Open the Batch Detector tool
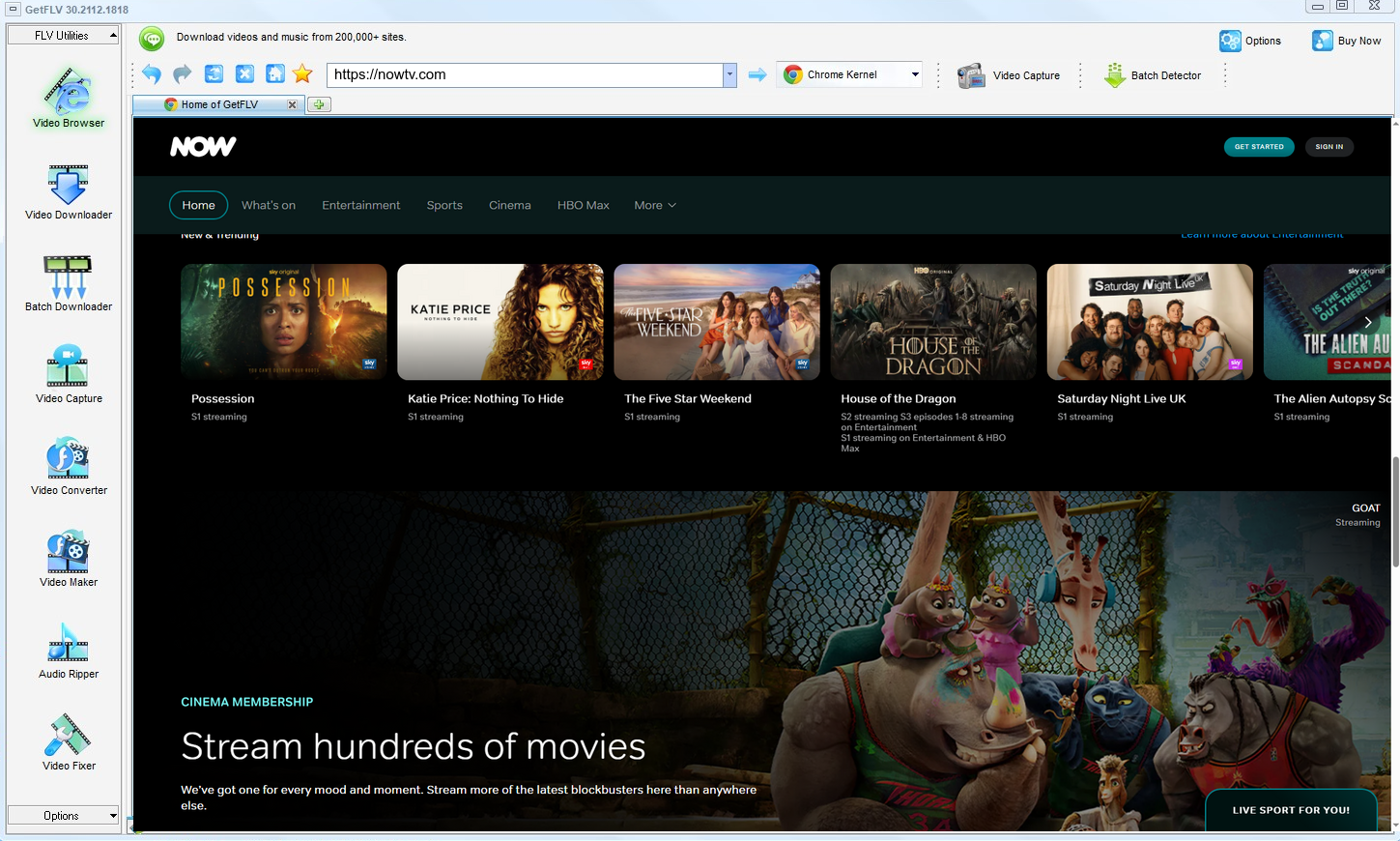Image resolution: width=1400 pixels, height=841 pixels. pyautogui.click(x=1153, y=75)
